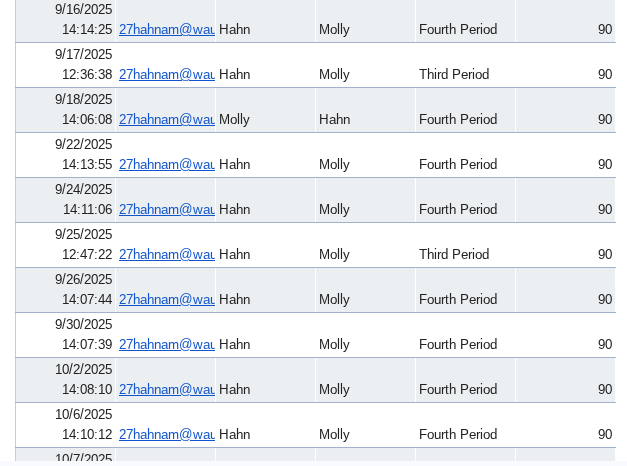This screenshot has width=627, height=466.
Task: Click the email link for 10/2/2025
Action: [166, 390]
